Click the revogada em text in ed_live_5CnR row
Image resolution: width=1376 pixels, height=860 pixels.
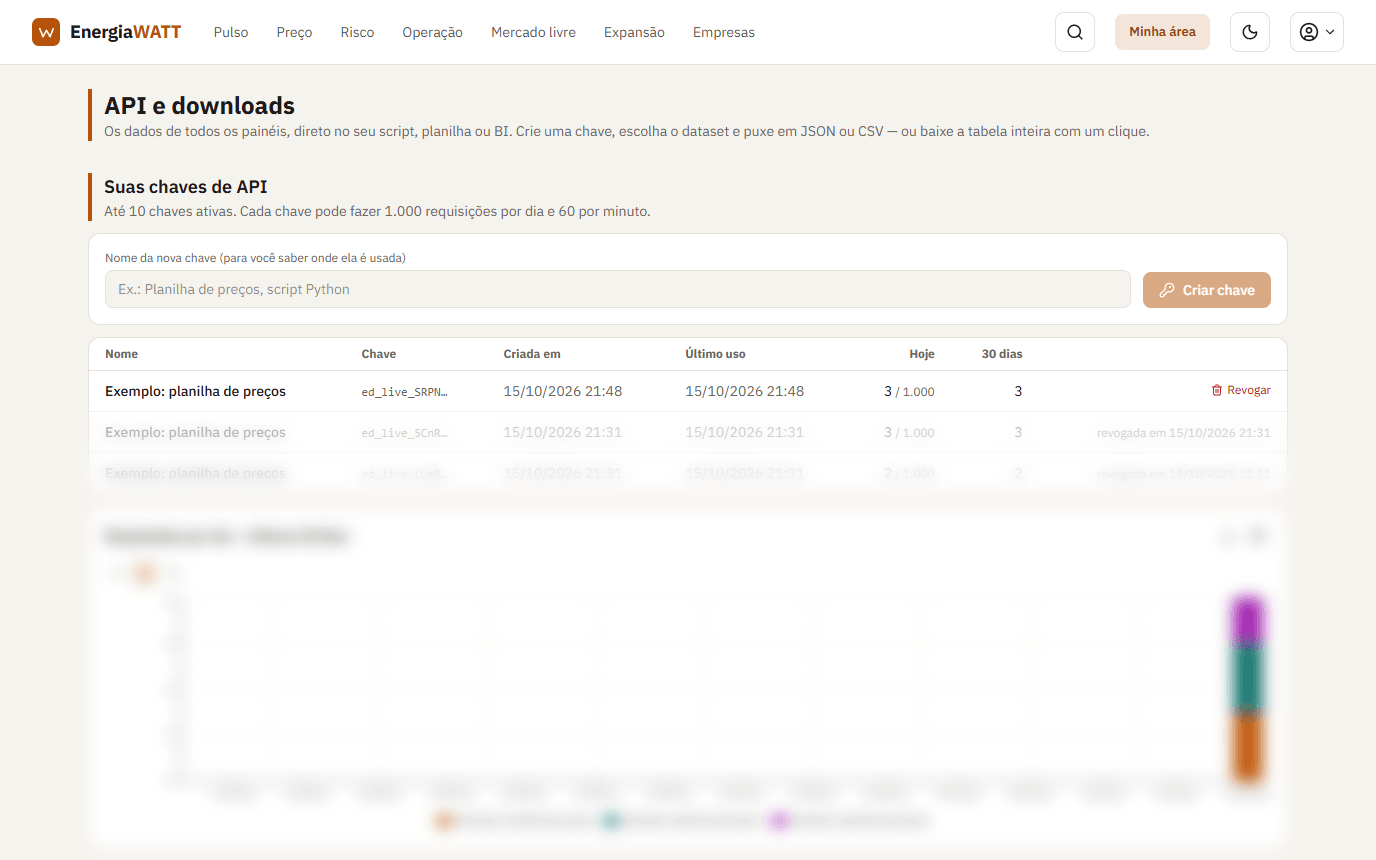pos(1184,433)
